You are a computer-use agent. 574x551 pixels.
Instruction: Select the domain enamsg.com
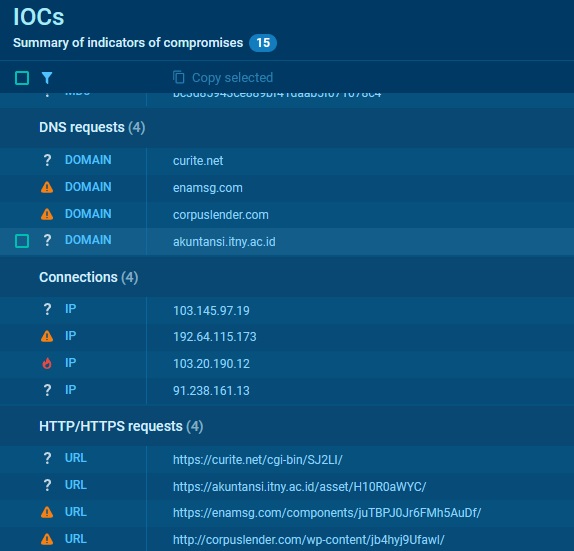tap(208, 188)
